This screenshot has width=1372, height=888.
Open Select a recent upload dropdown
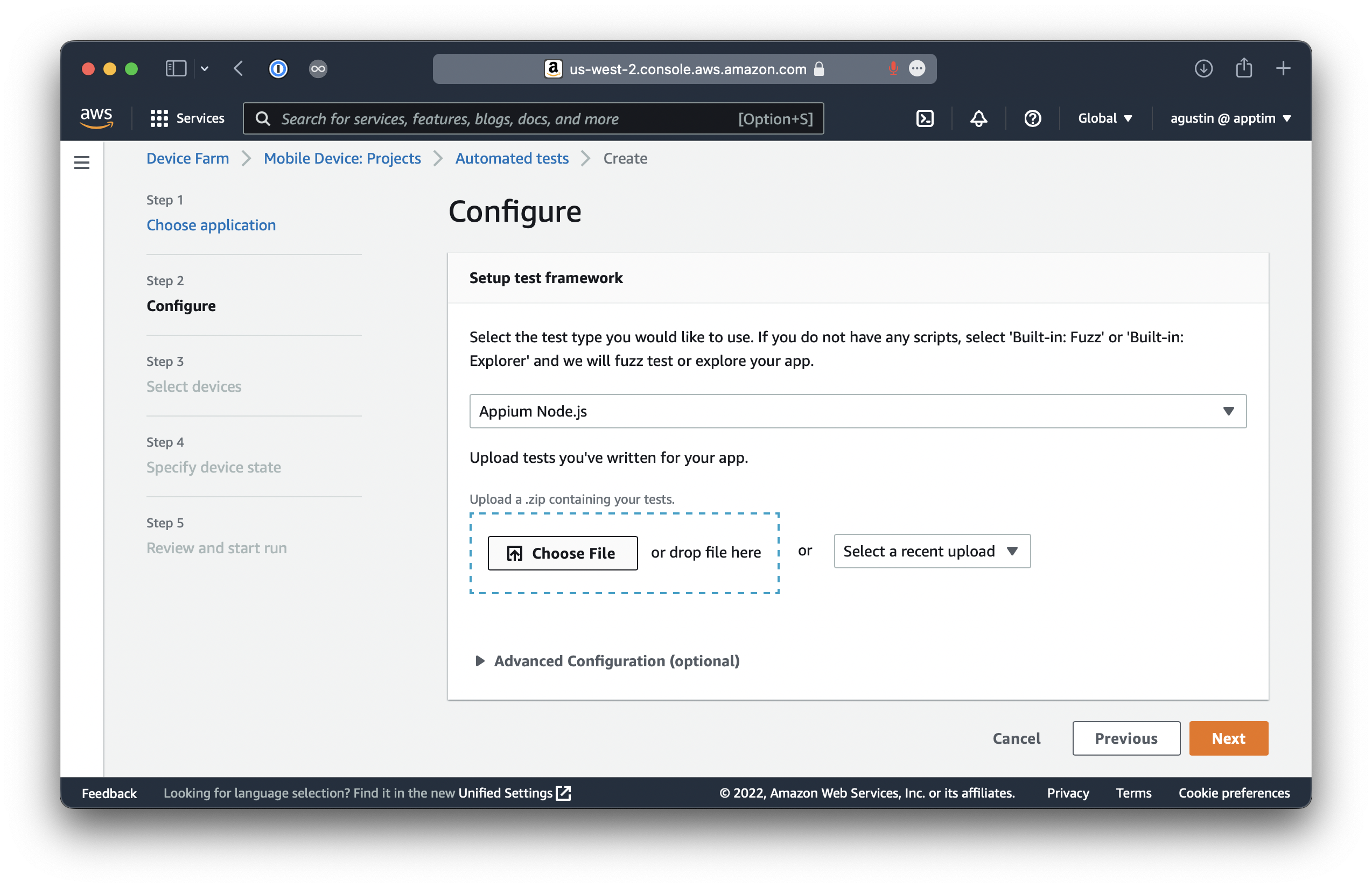(932, 551)
